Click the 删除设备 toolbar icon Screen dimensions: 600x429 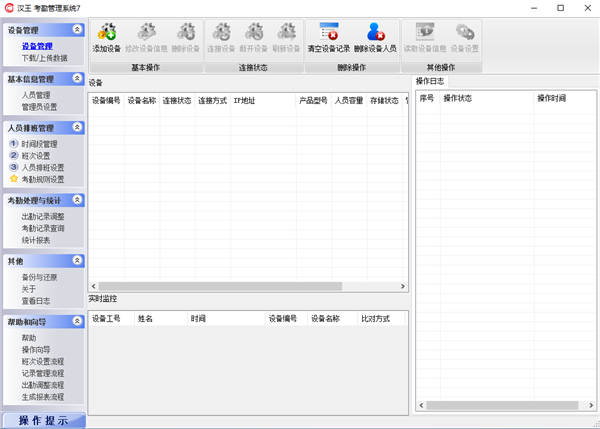(186, 32)
